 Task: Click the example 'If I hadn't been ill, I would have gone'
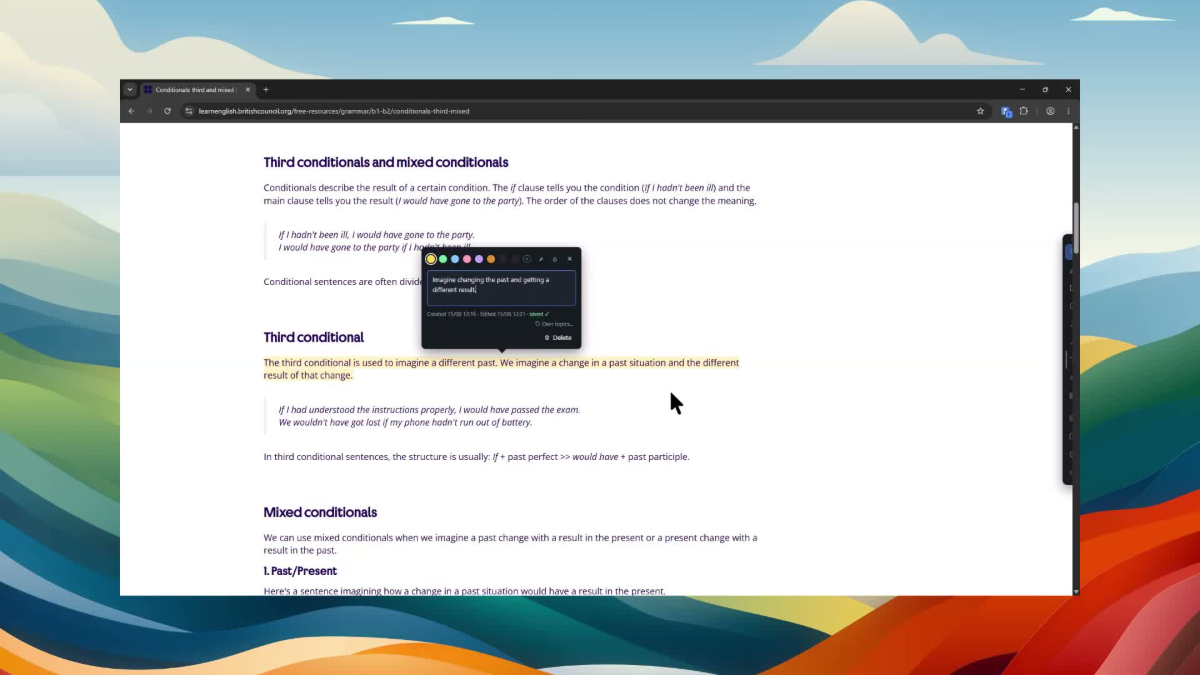[x=376, y=234]
